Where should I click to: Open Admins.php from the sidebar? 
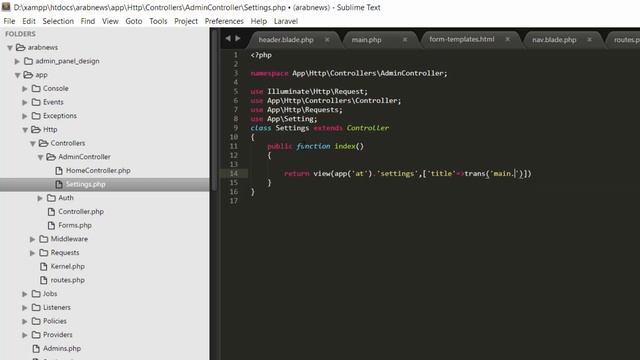click(x=62, y=349)
